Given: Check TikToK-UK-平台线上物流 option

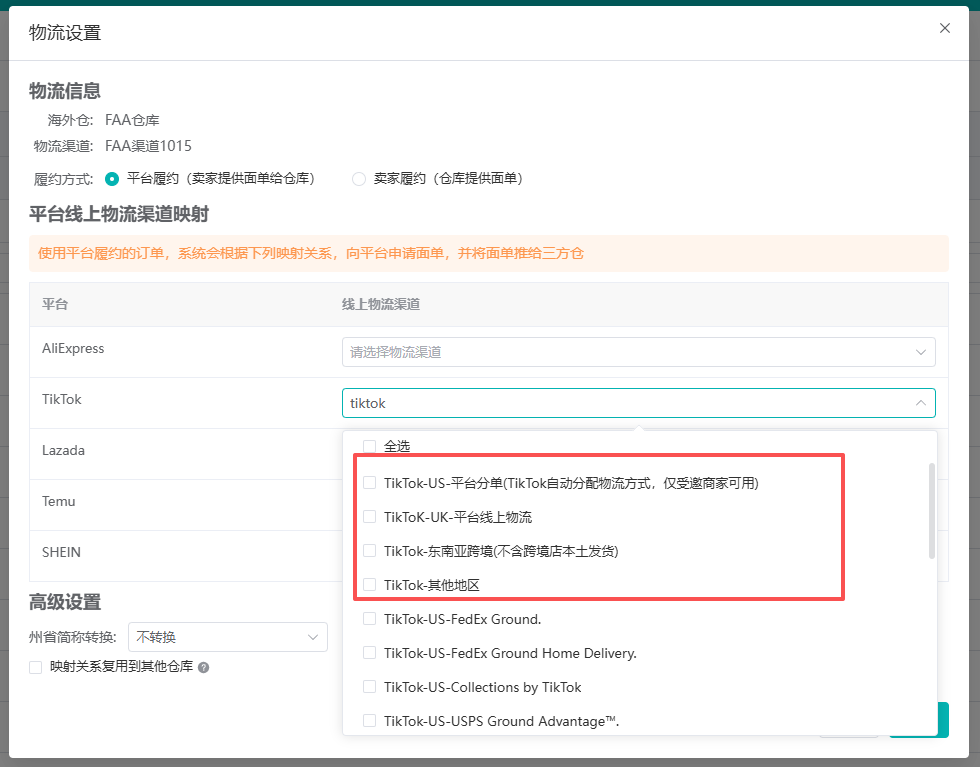Looking at the screenshot, I should pyautogui.click(x=369, y=517).
